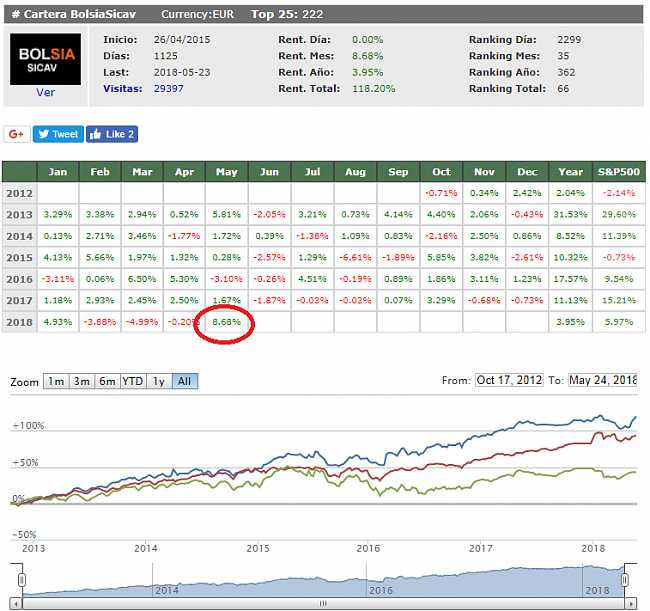
Task: Click the Oct 2012 cell -0.71%
Action: [x=441, y=193]
